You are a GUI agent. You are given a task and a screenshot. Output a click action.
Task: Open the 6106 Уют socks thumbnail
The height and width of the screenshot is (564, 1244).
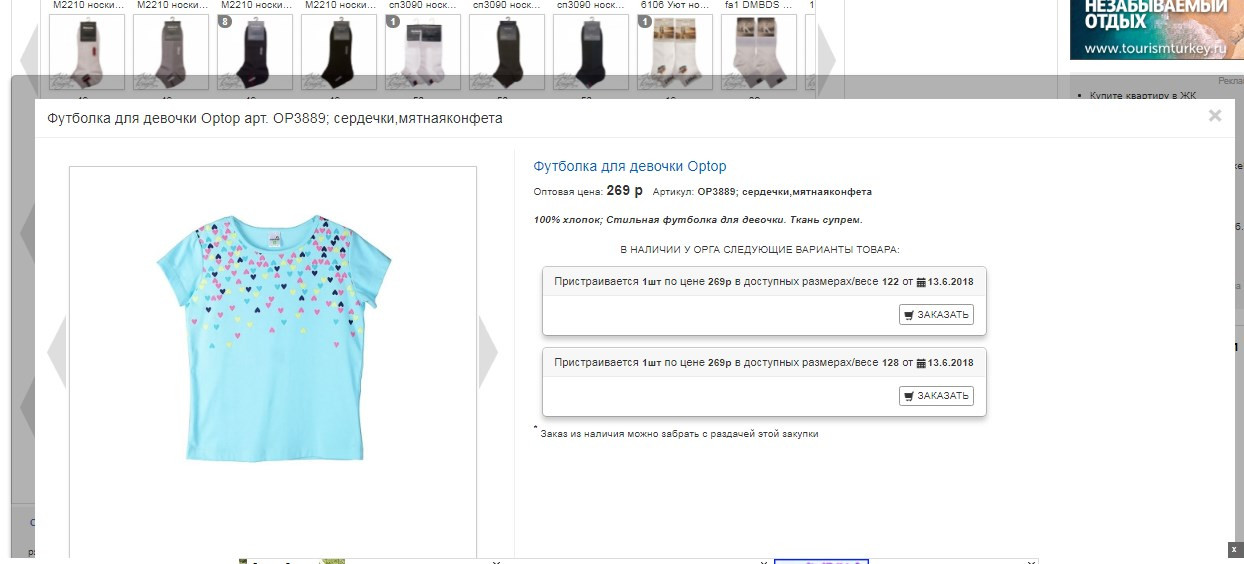point(675,52)
